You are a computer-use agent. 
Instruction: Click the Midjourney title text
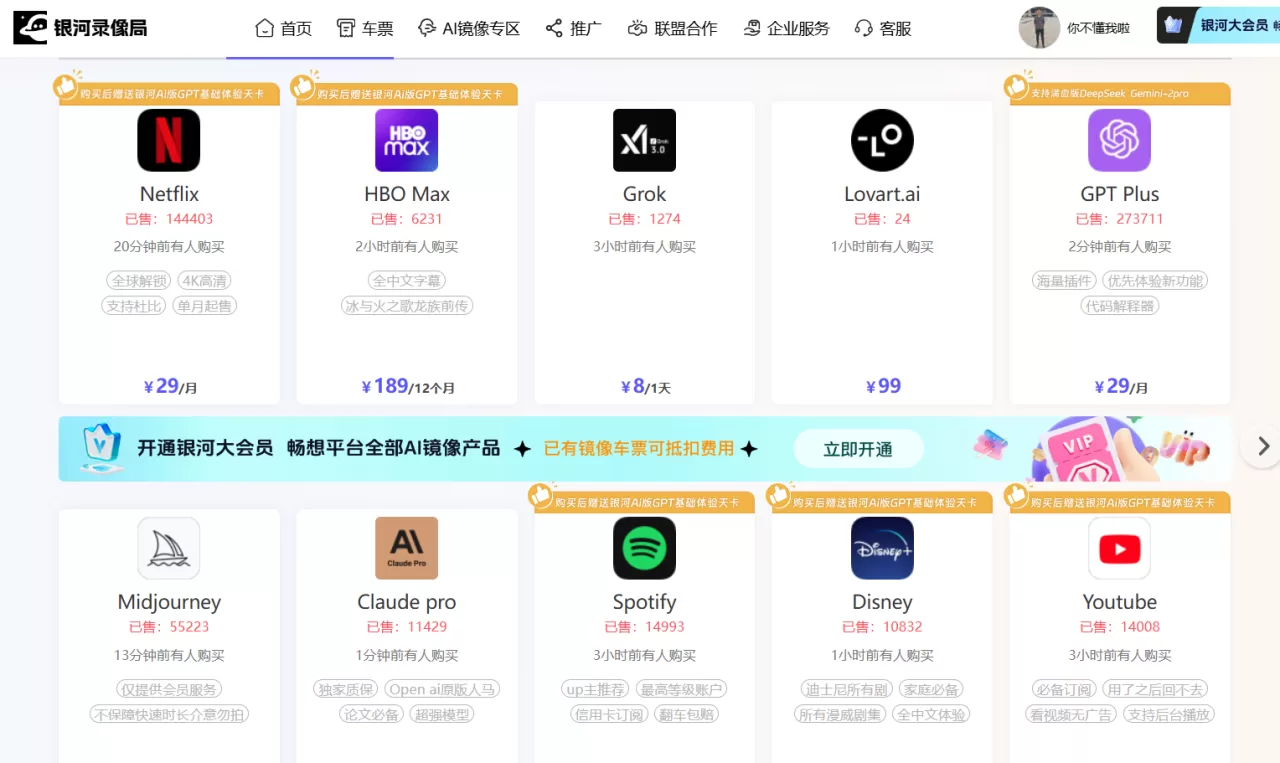[x=169, y=602]
